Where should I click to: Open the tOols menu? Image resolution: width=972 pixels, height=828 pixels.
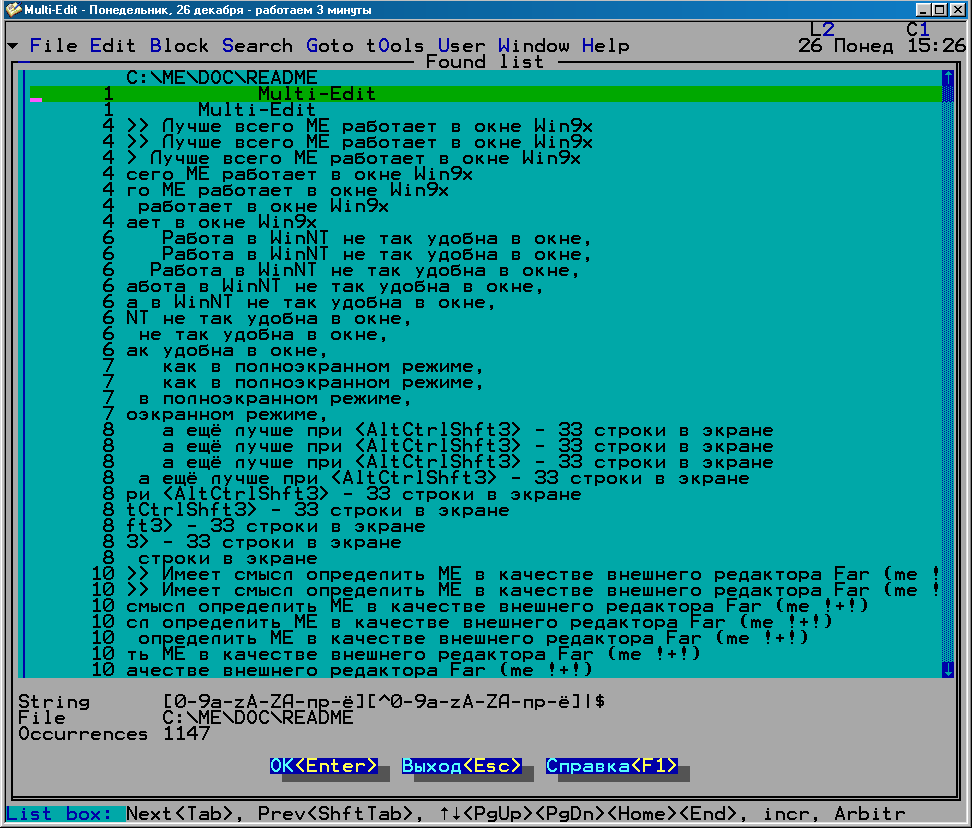395,46
